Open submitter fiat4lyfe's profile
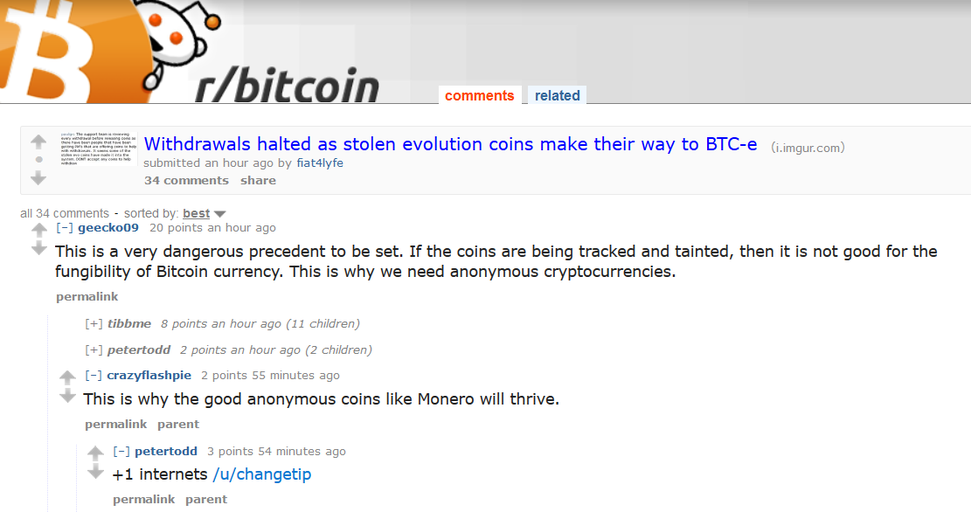Screen dimensions: 971x512 (x=320, y=163)
